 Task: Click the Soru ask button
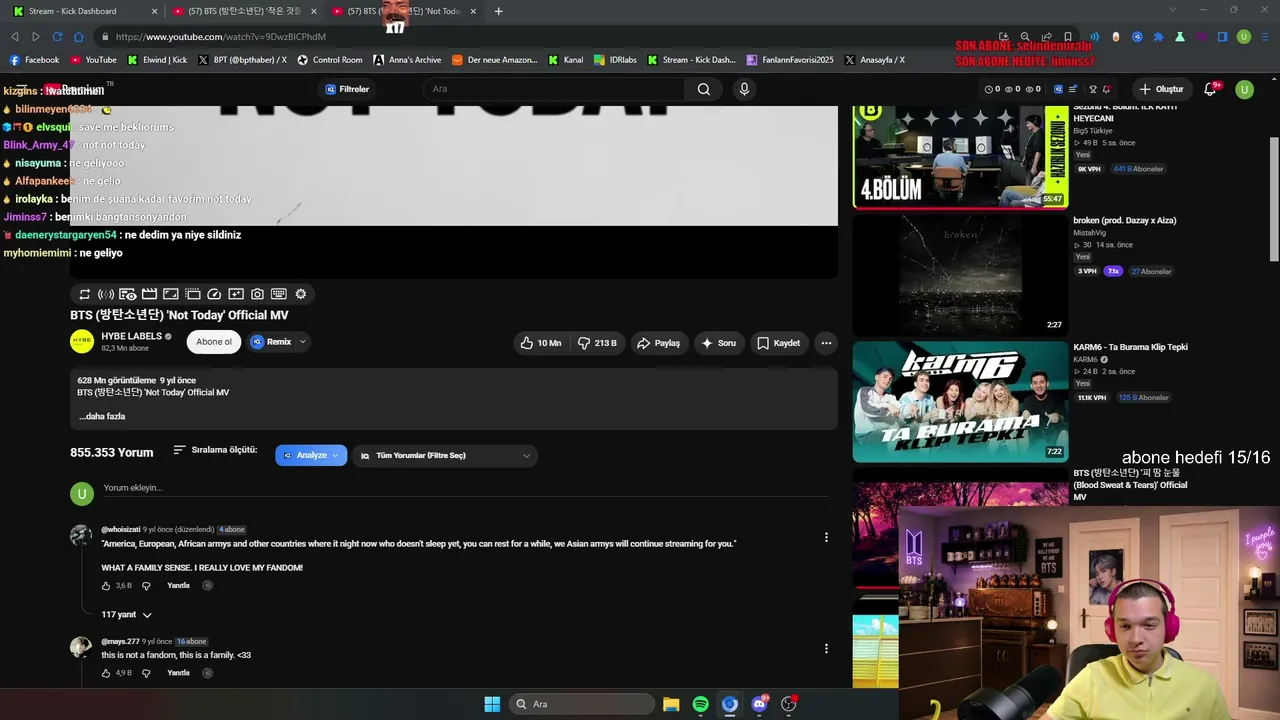click(x=719, y=343)
